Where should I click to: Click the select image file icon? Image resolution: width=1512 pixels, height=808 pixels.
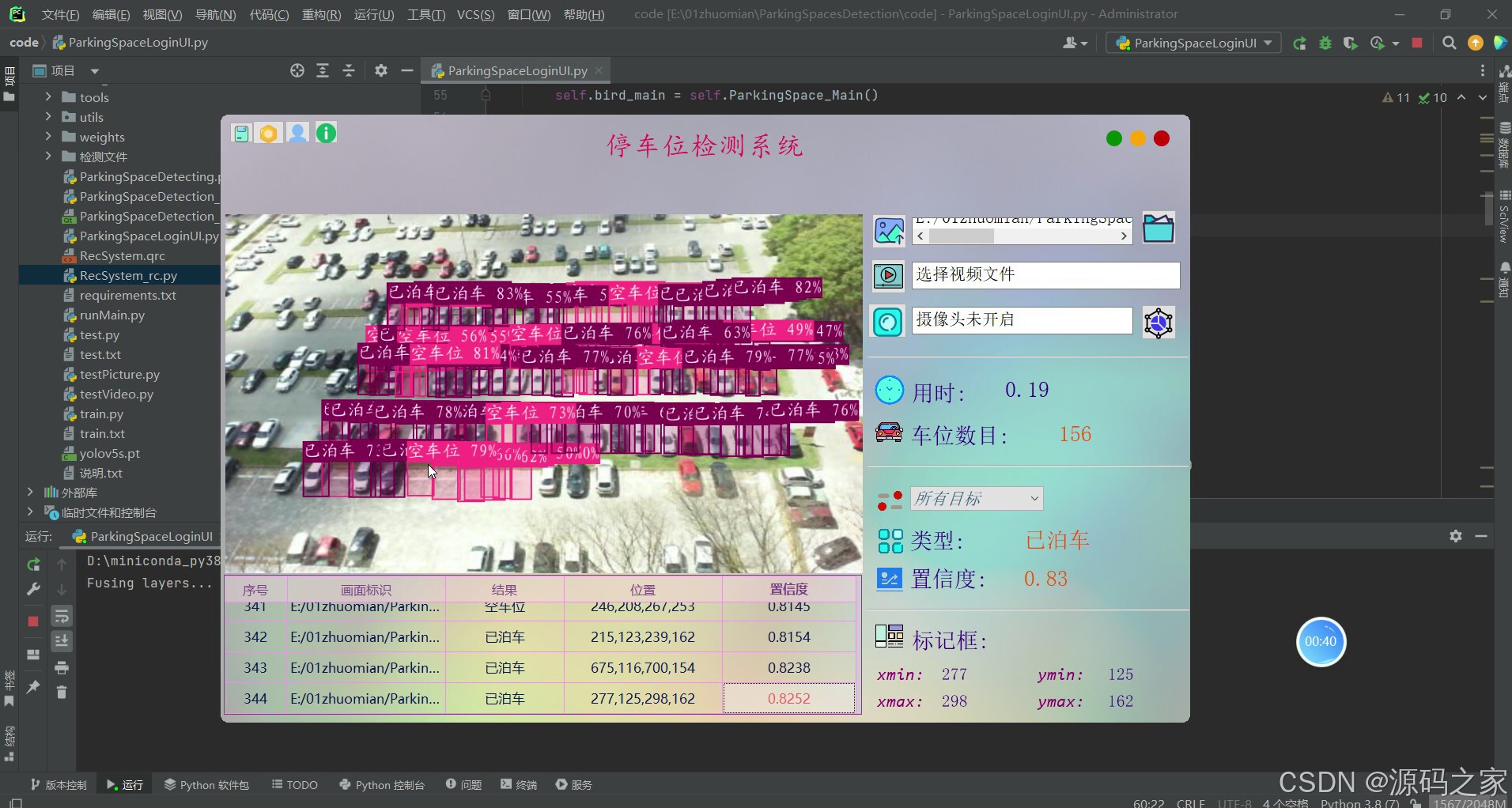pyautogui.click(x=889, y=231)
